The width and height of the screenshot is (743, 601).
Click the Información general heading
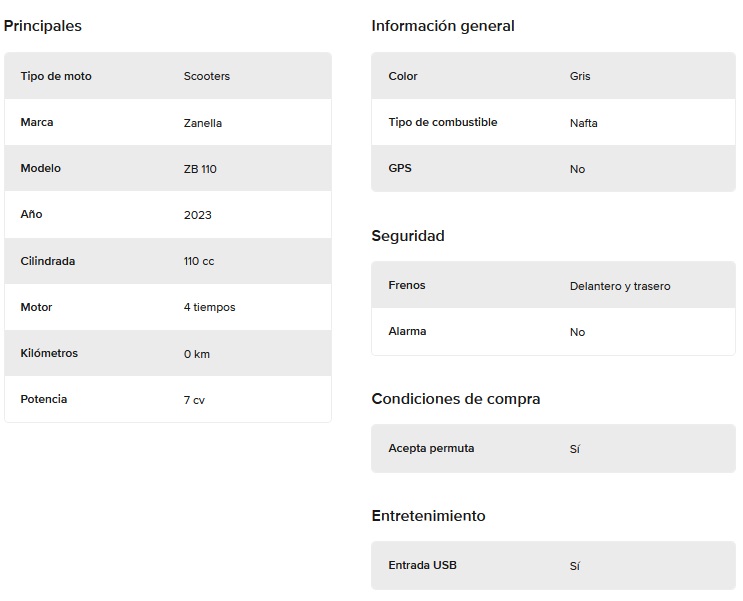pyautogui.click(x=443, y=26)
